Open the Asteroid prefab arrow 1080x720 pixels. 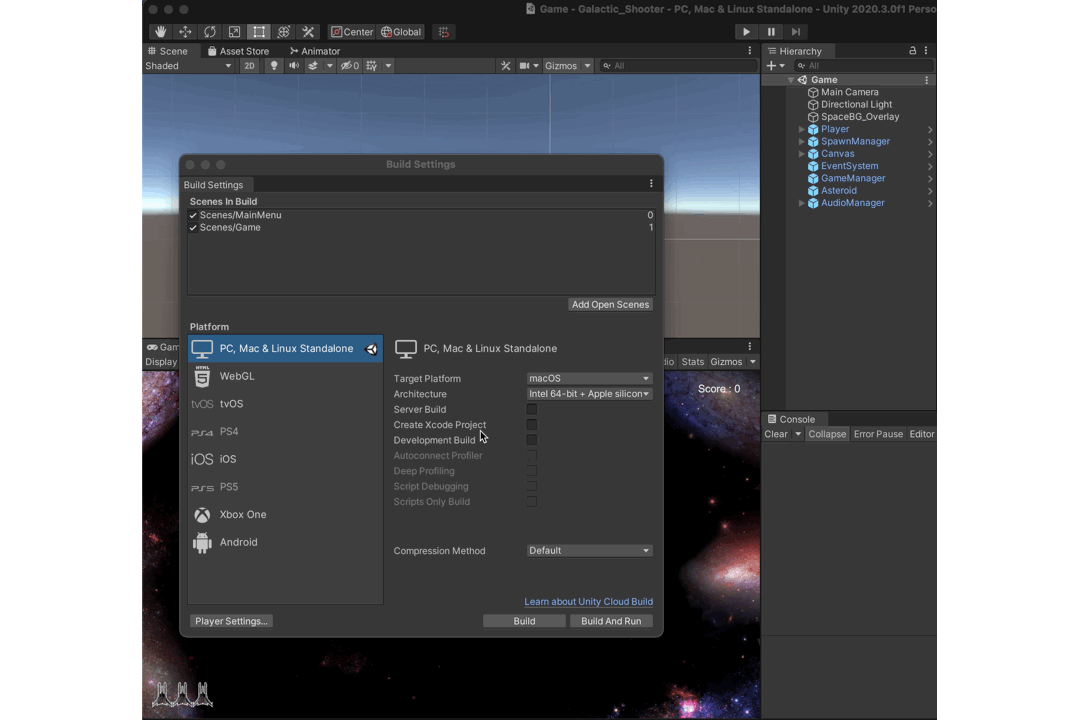click(930, 191)
